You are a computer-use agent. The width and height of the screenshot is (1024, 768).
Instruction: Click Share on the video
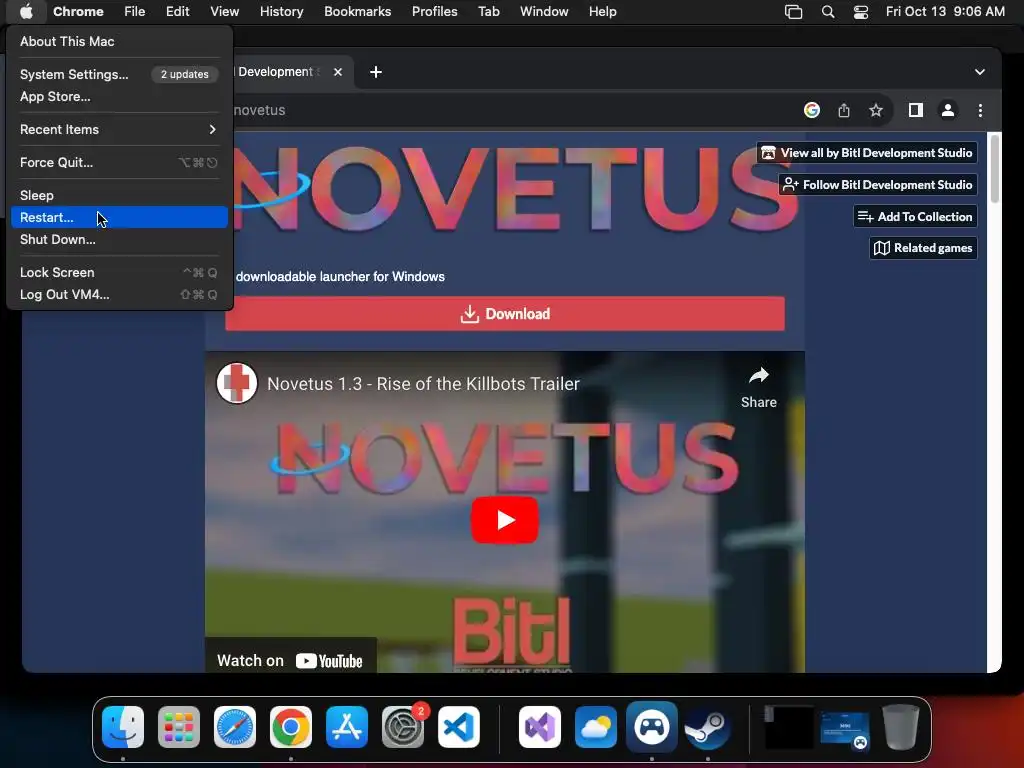(759, 387)
